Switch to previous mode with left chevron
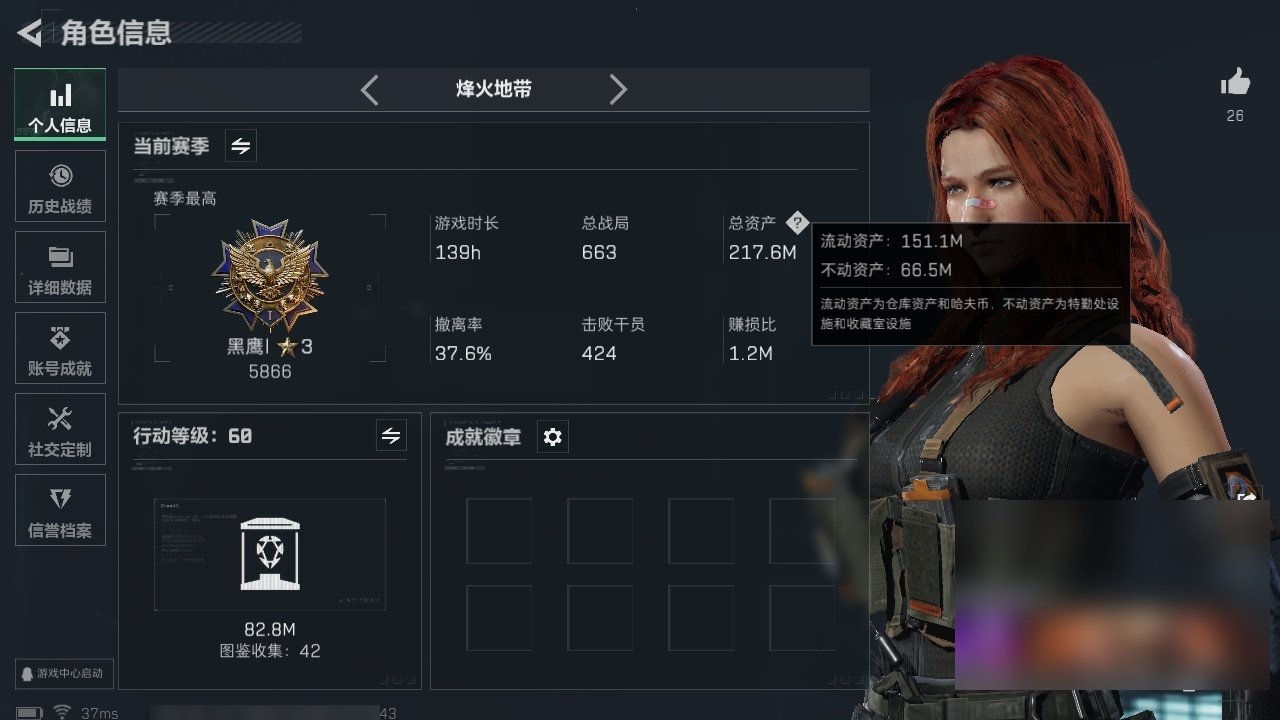1280x720 pixels. coord(369,90)
